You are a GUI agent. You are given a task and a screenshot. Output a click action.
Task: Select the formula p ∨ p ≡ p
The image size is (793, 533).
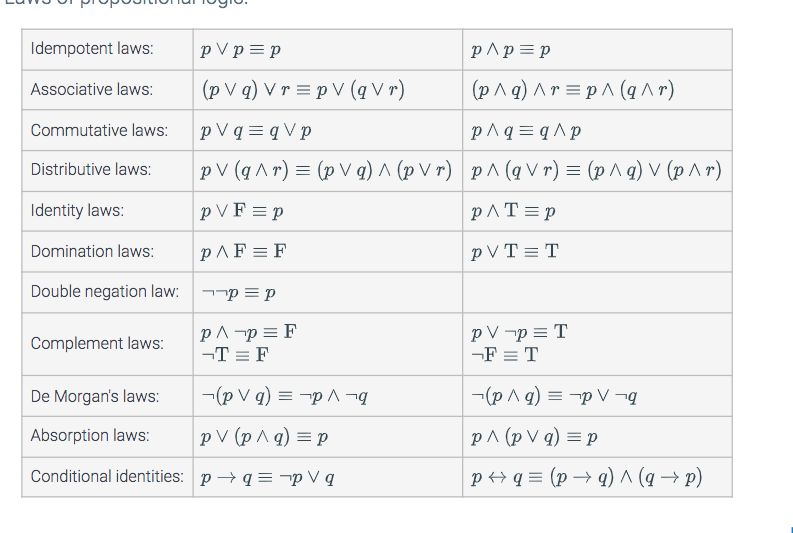[x=241, y=50]
